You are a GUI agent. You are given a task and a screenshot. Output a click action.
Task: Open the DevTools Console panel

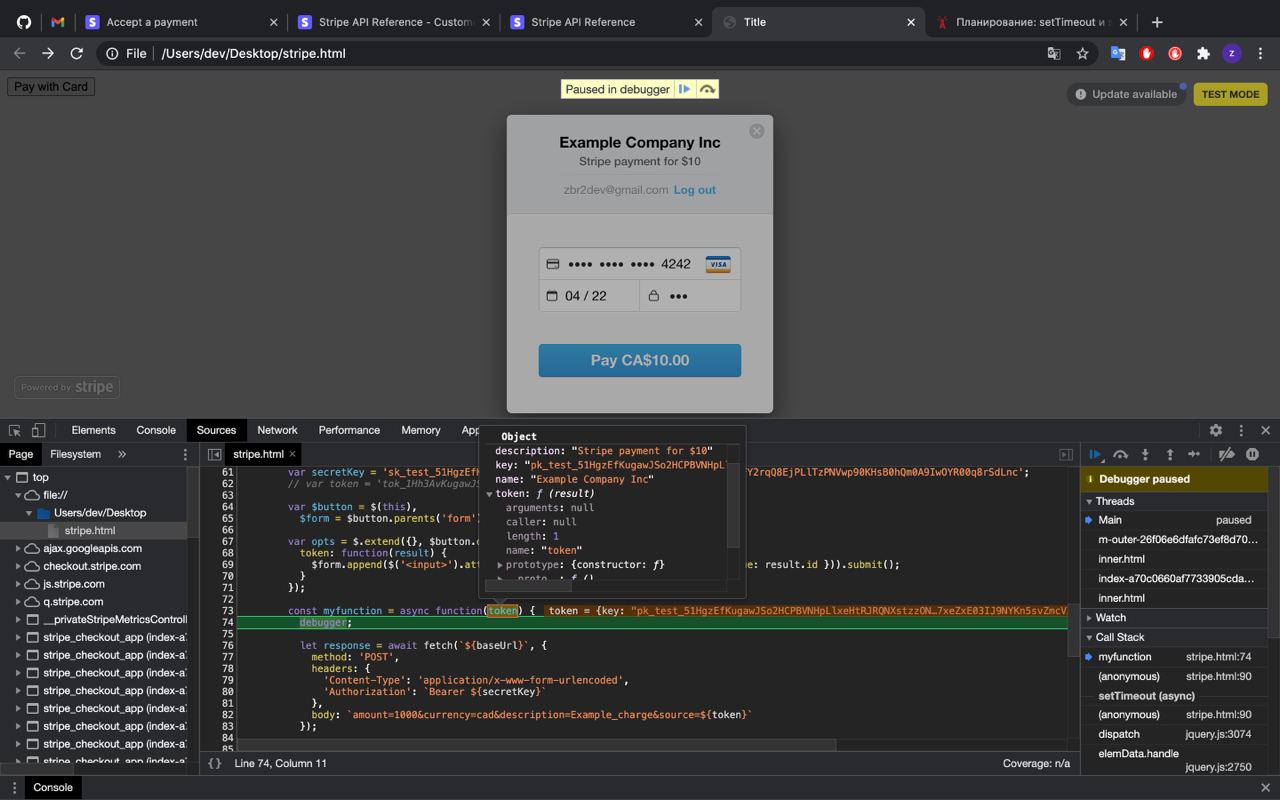point(156,430)
